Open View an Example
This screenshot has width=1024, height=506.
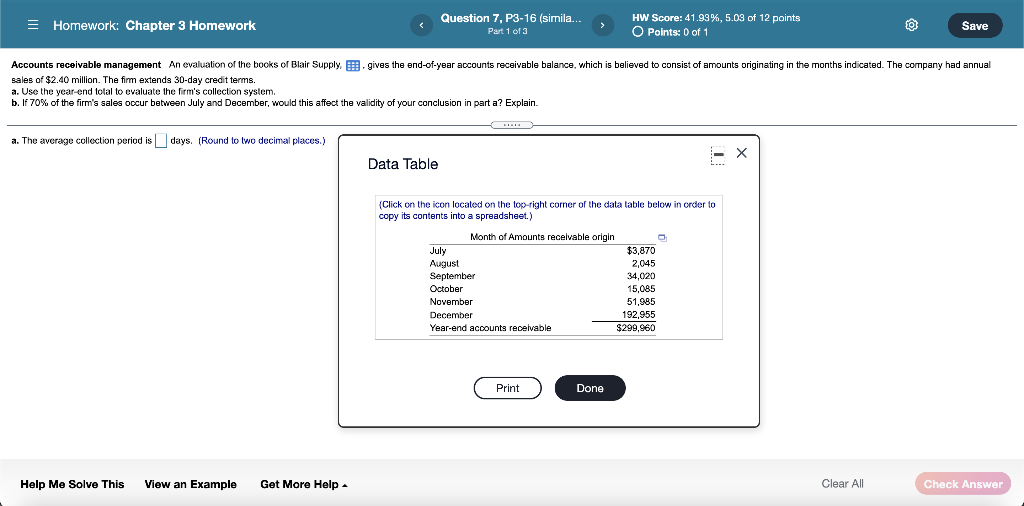[x=191, y=484]
